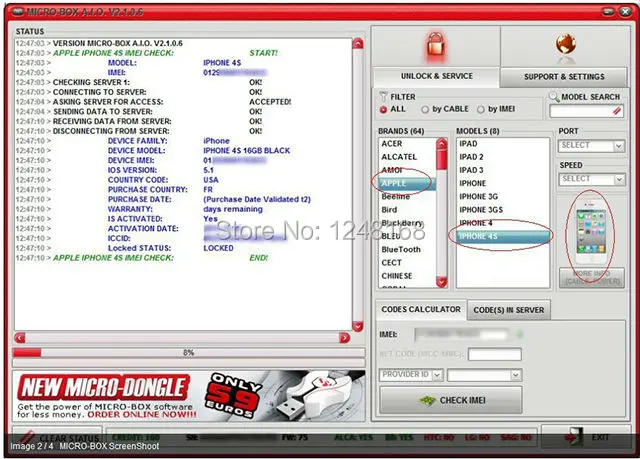Screen dimensions: 640x459
Task: Click the 8% progress bar
Action: pyautogui.click(x=189, y=353)
